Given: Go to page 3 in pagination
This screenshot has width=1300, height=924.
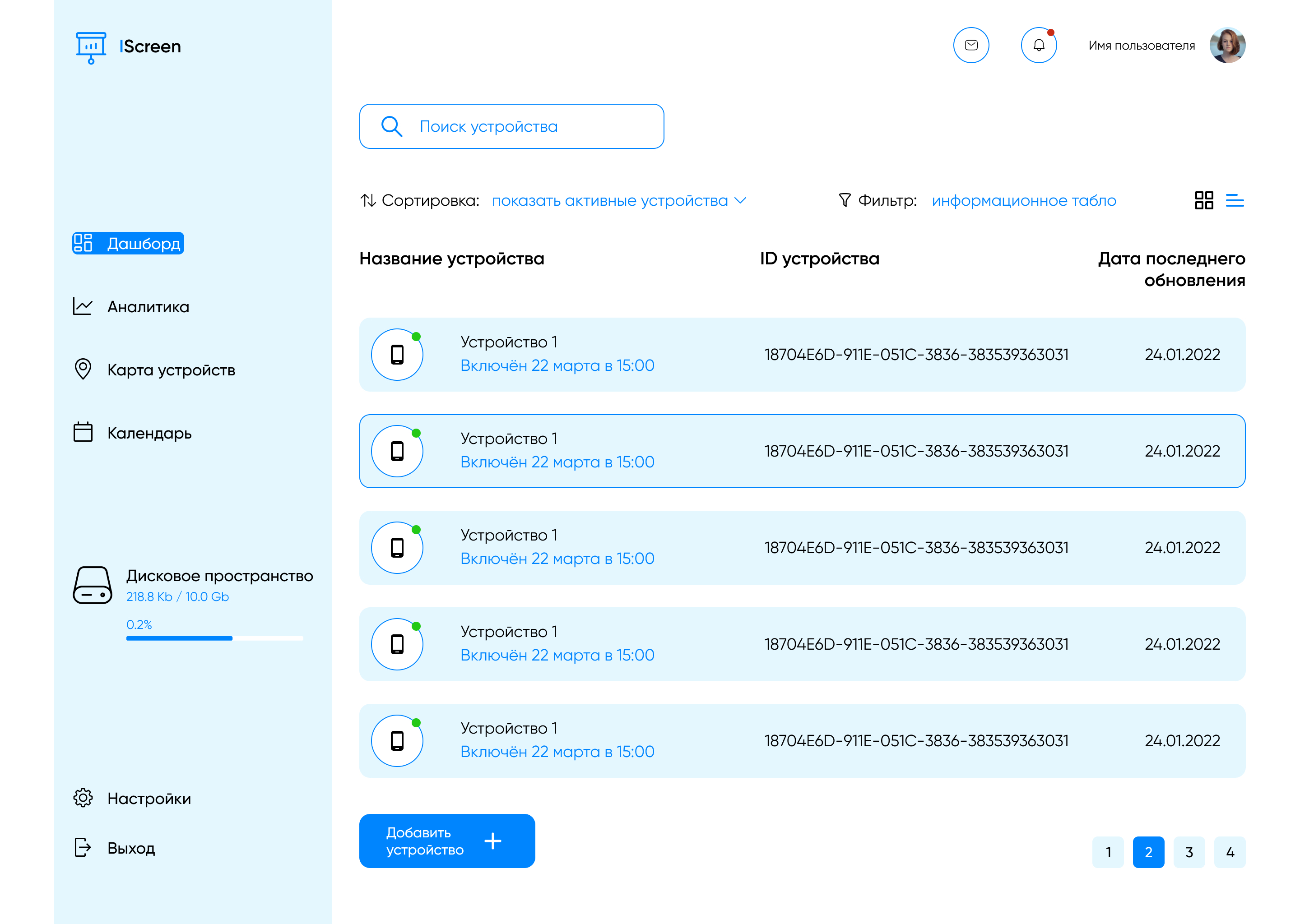Looking at the screenshot, I should point(1189,852).
